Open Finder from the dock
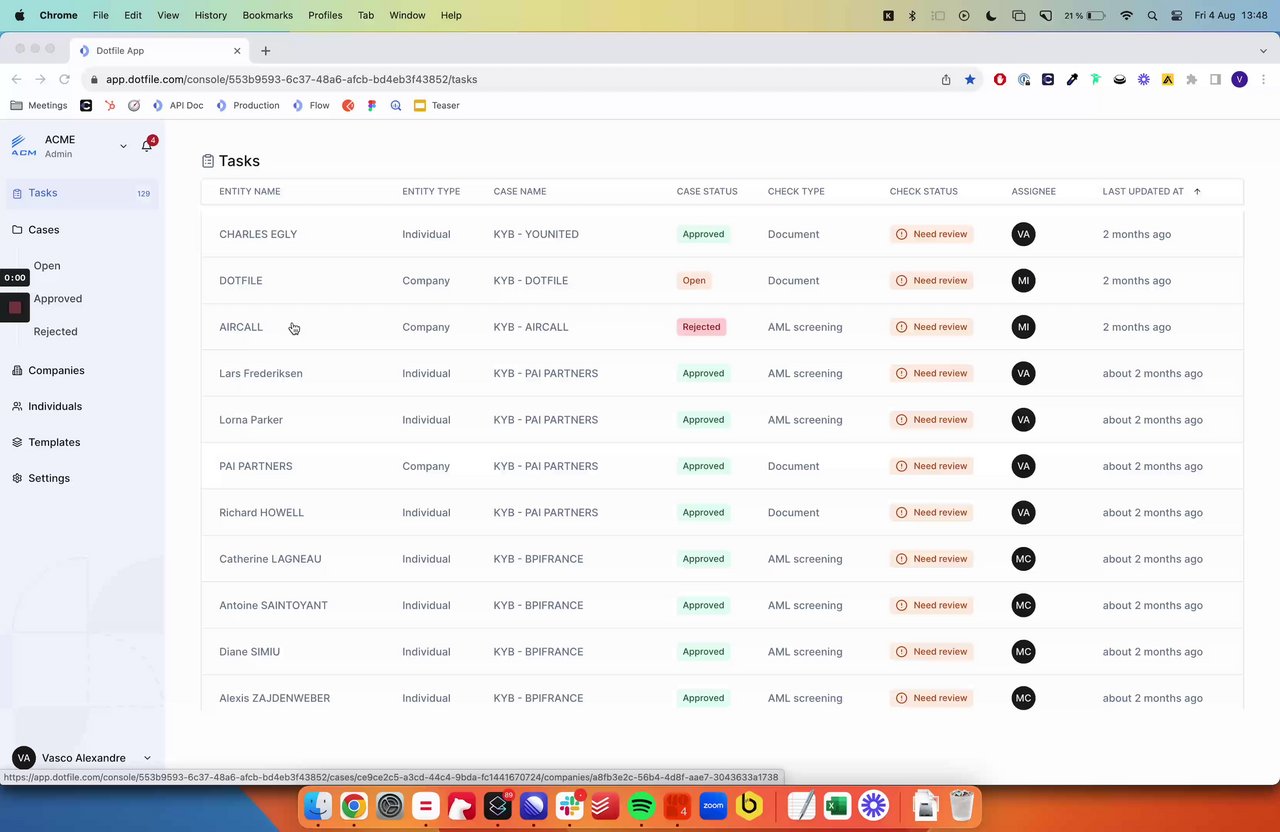The width and height of the screenshot is (1280, 832). [318, 805]
